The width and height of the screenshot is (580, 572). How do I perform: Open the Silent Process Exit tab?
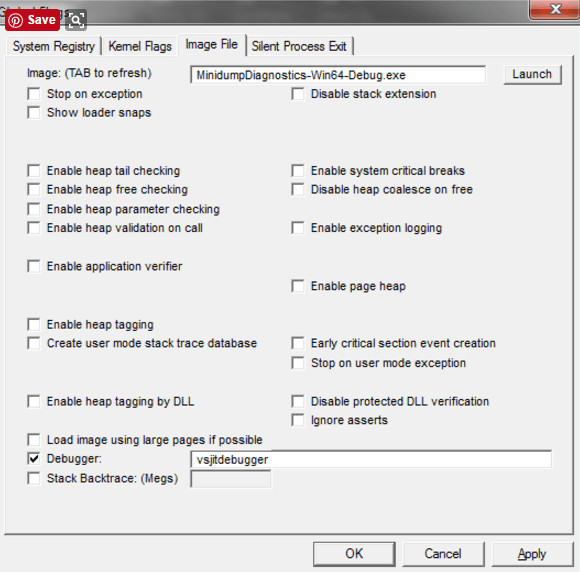pos(299,46)
